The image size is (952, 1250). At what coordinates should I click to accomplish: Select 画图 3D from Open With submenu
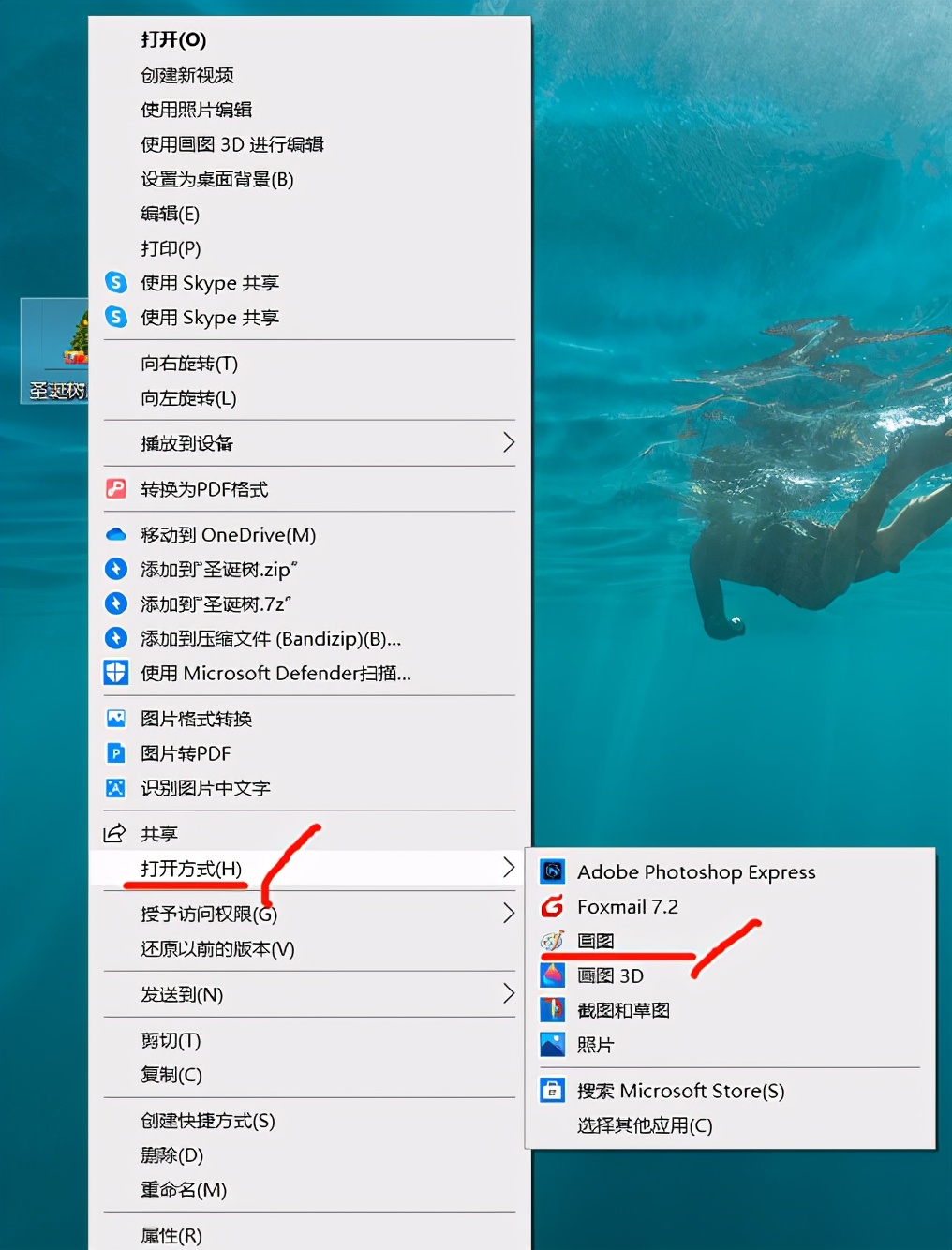(x=610, y=975)
